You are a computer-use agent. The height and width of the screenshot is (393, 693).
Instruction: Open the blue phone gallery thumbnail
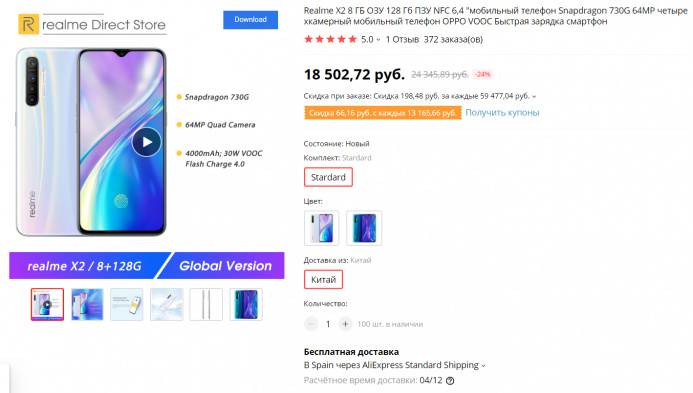pyautogui.click(x=246, y=304)
